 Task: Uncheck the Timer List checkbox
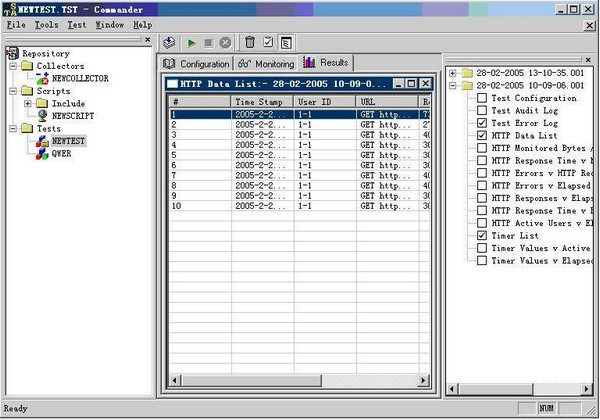pyautogui.click(x=482, y=236)
